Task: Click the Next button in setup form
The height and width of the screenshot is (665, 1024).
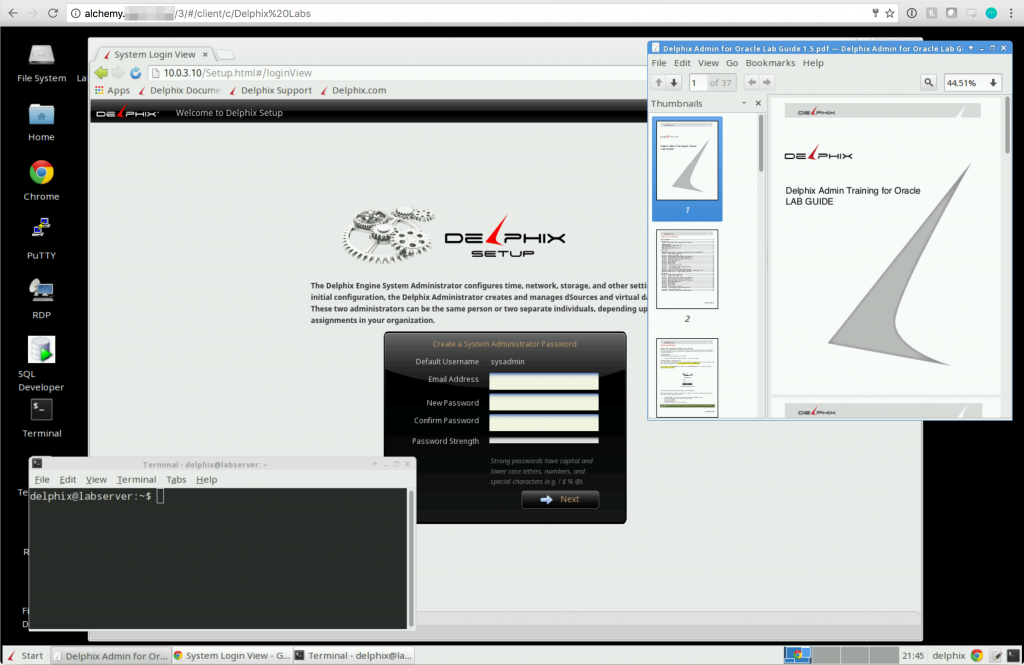Action: [560, 499]
